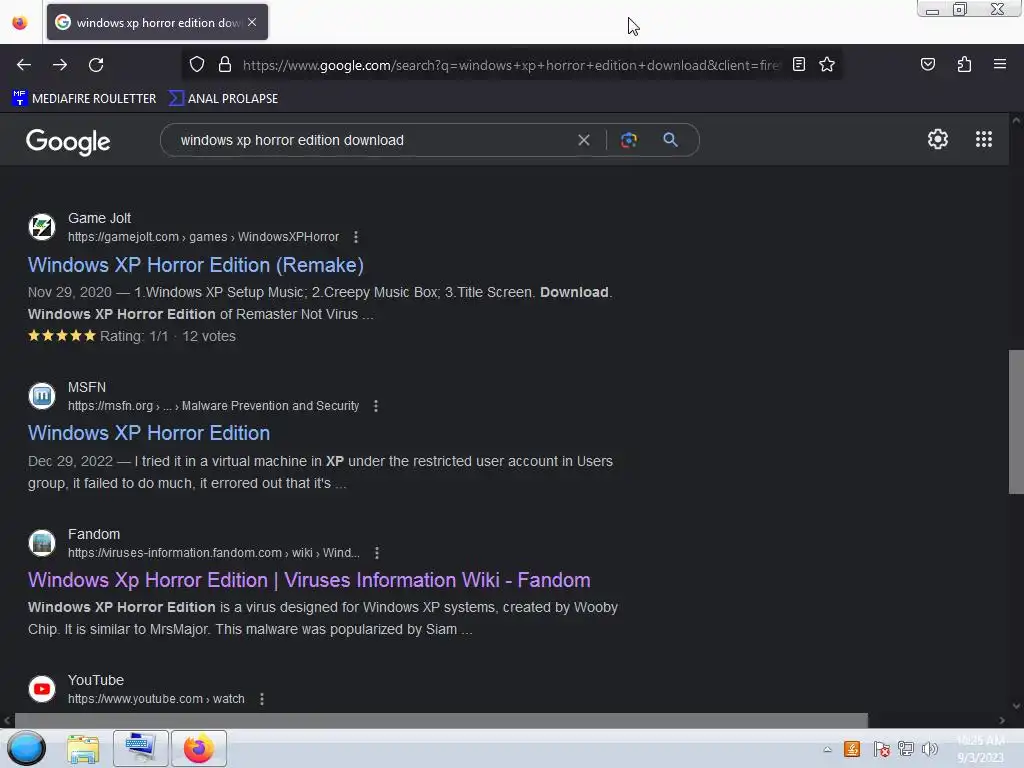Image resolution: width=1024 pixels, height=768 pixels.
Task: Open Action Center flag tray icon
Action: coord(880,749)
